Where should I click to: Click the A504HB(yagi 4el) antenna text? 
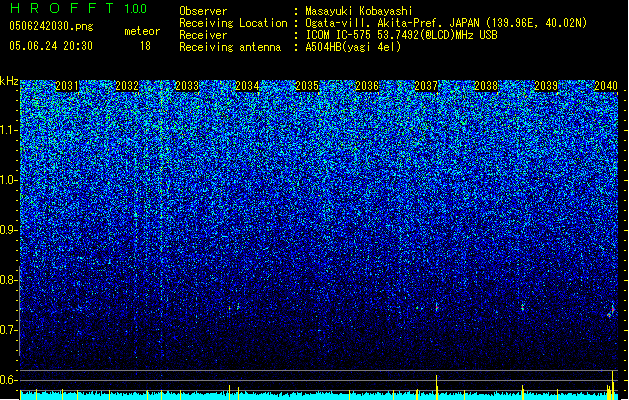(353, 47)
